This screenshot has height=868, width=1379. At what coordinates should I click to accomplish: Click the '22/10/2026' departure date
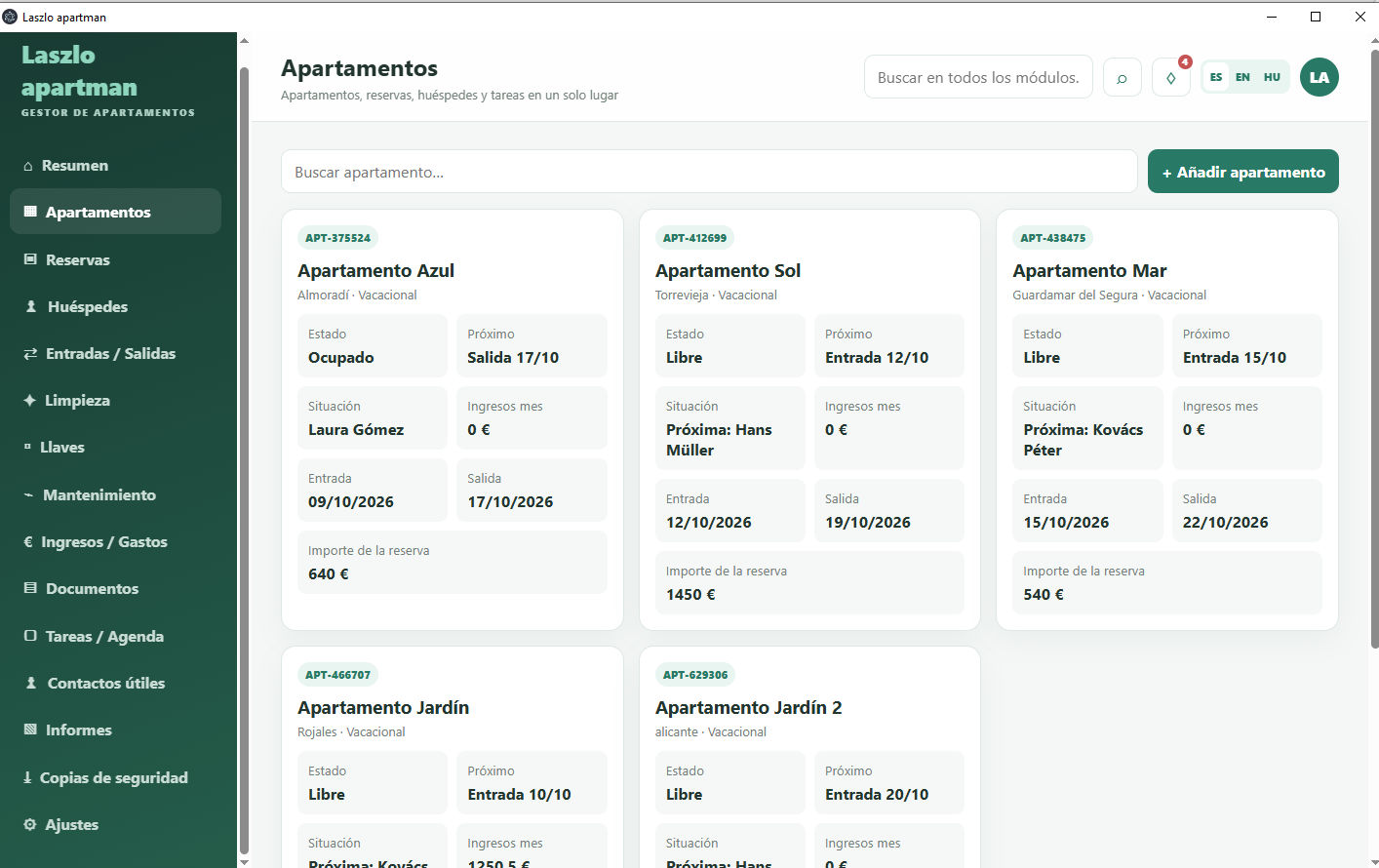tap(1226, 523)
